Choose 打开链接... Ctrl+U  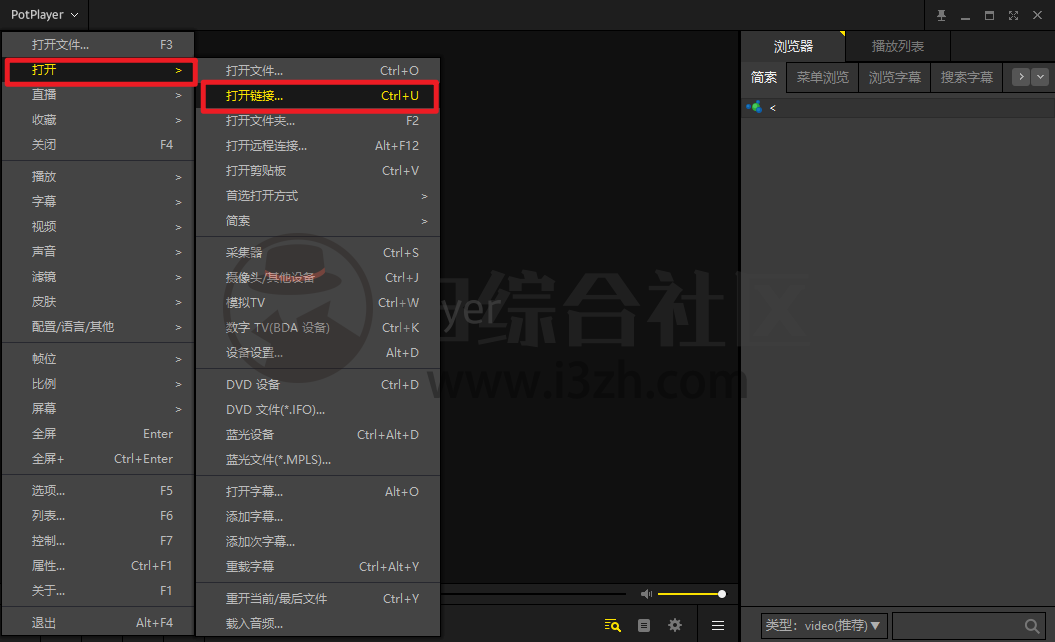pyautogui.click(x=320, y=96)
